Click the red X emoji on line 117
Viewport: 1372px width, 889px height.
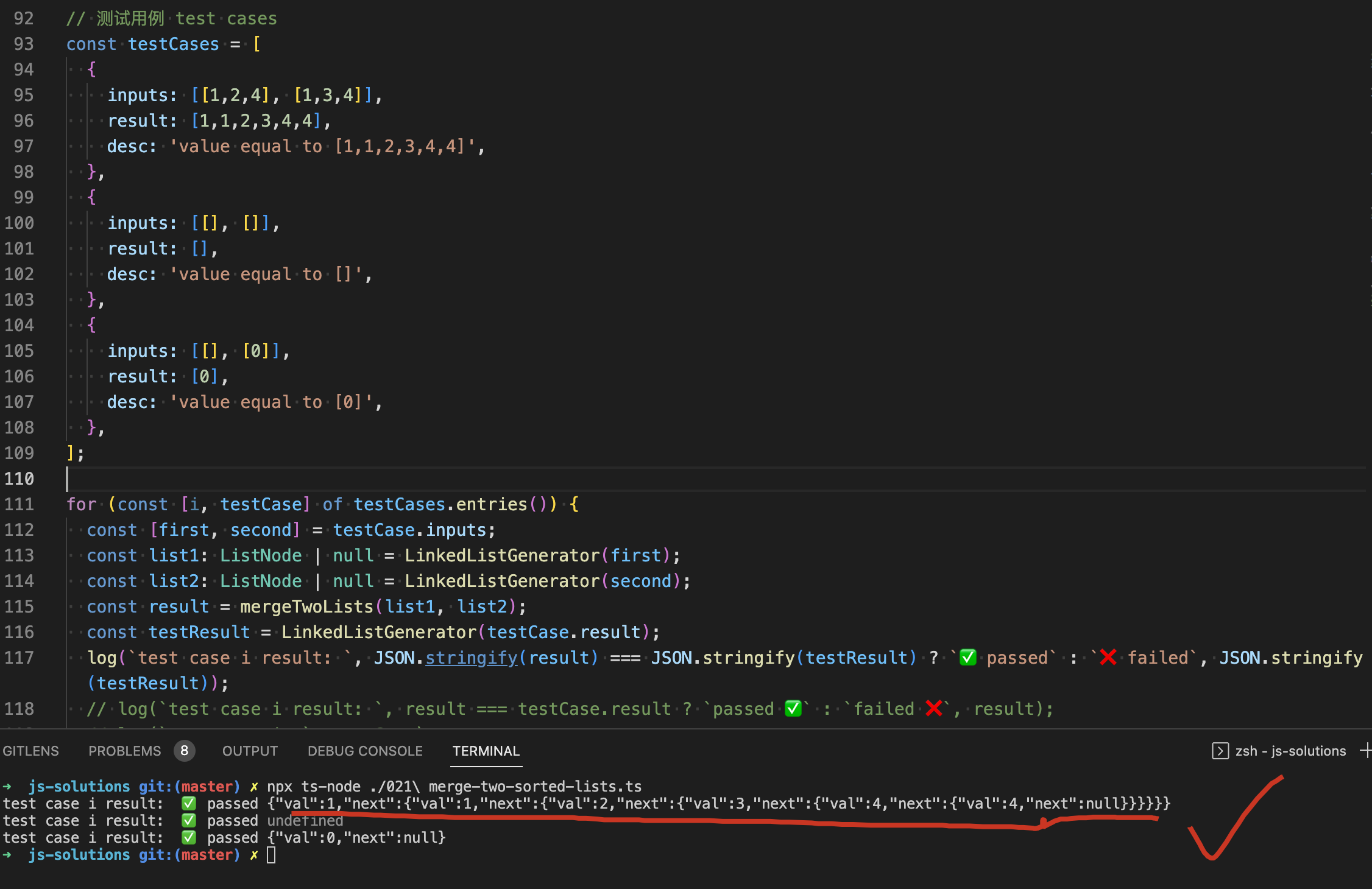(1108, 658)
